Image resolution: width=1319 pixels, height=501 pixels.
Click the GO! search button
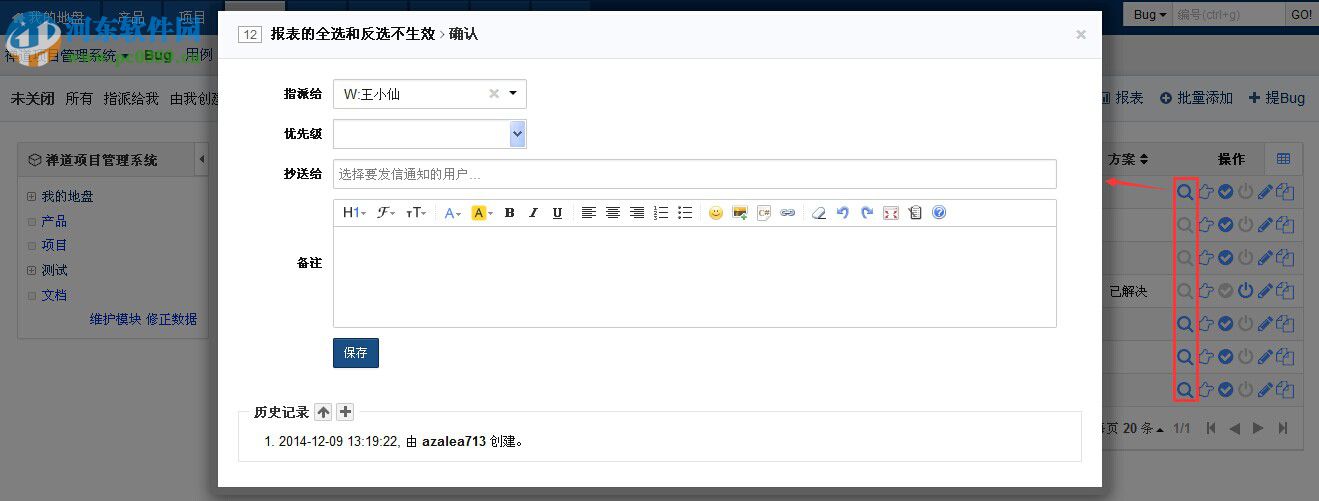1301,14
